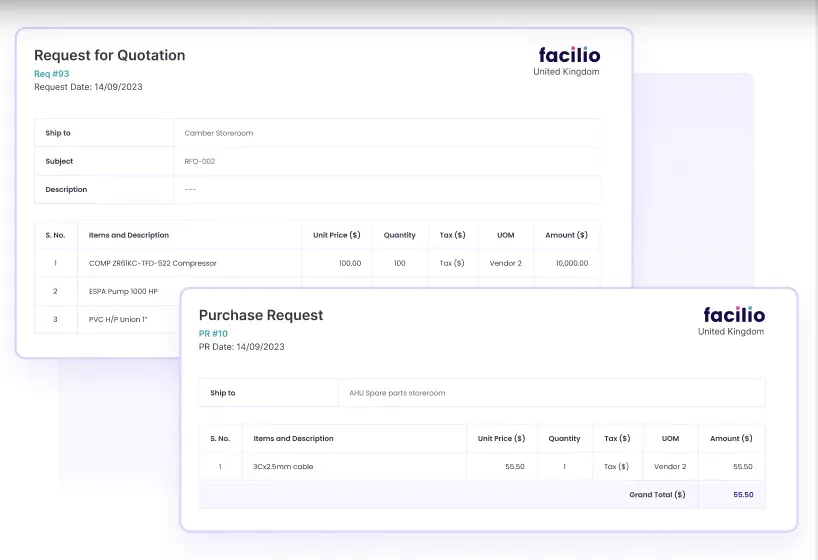Viewport: 818px width, 560px height.
Task: Click the bold 55.50 grand total value
Action: (743, 494)
